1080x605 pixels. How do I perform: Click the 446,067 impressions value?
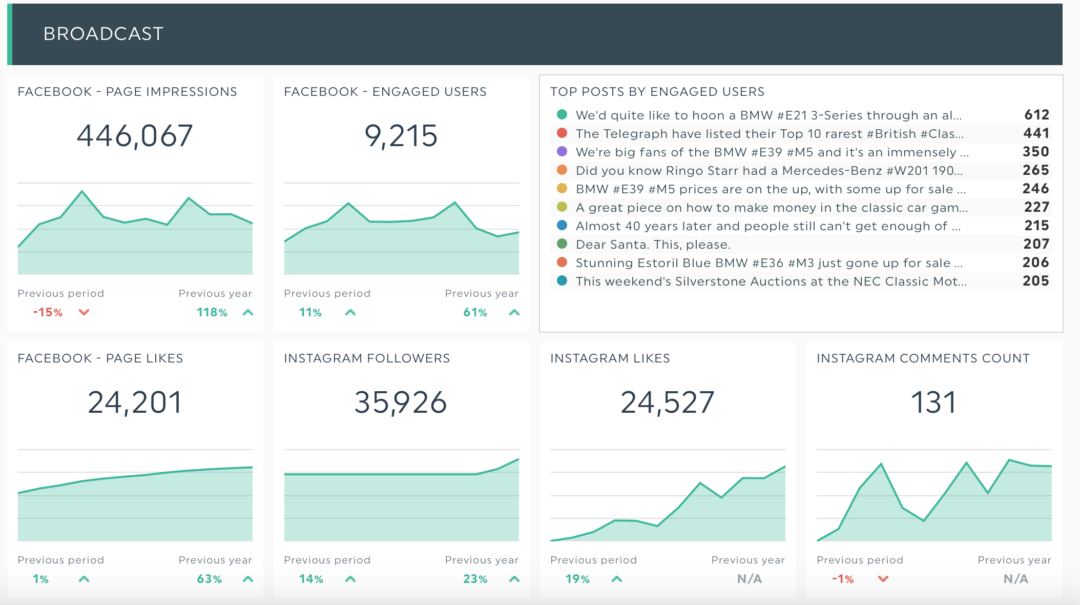(134, 135)
